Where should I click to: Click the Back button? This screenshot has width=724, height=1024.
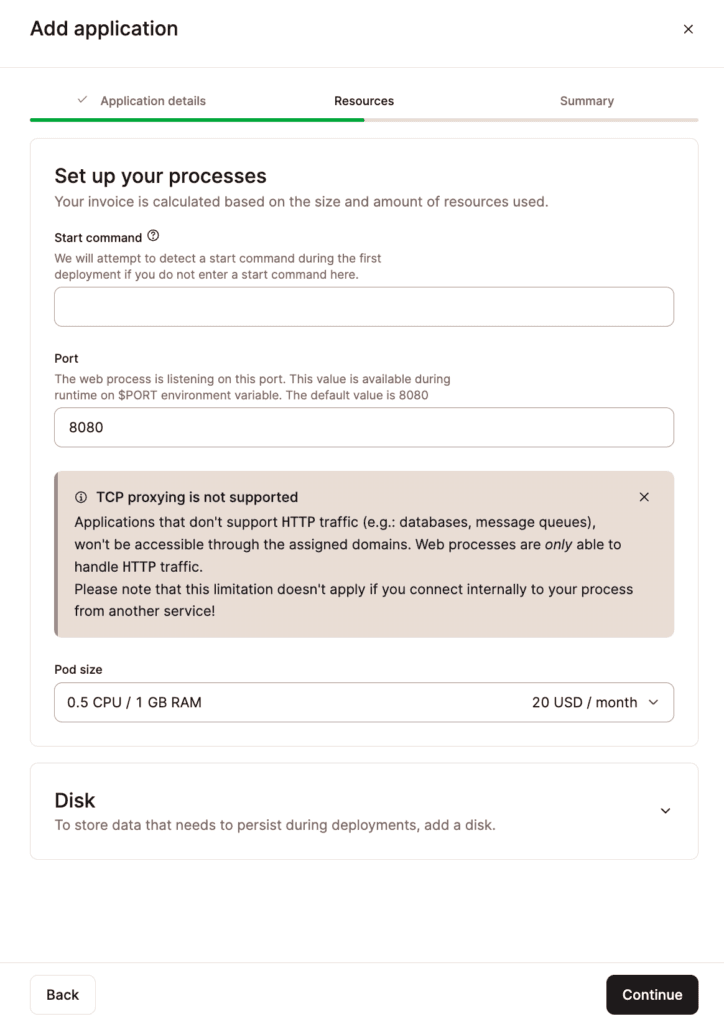62,994
